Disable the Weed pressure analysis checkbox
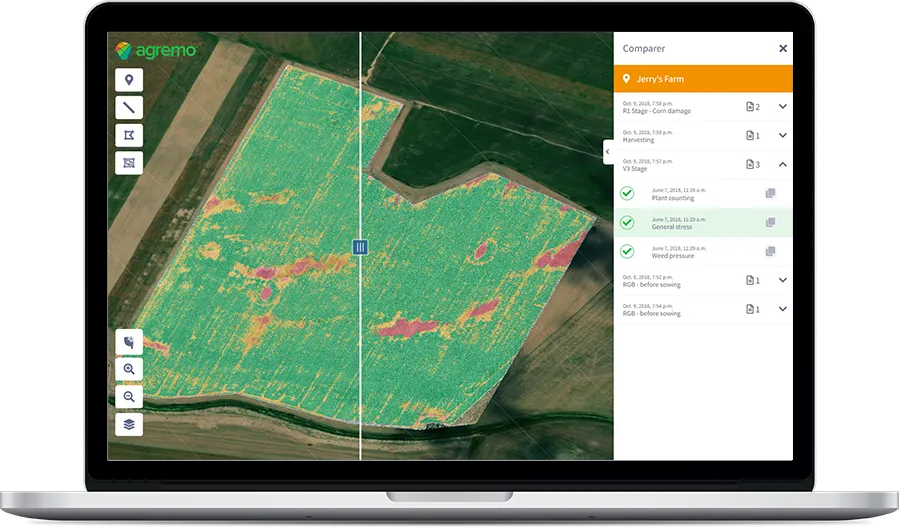The image size is (899, 527). (627, 251)
